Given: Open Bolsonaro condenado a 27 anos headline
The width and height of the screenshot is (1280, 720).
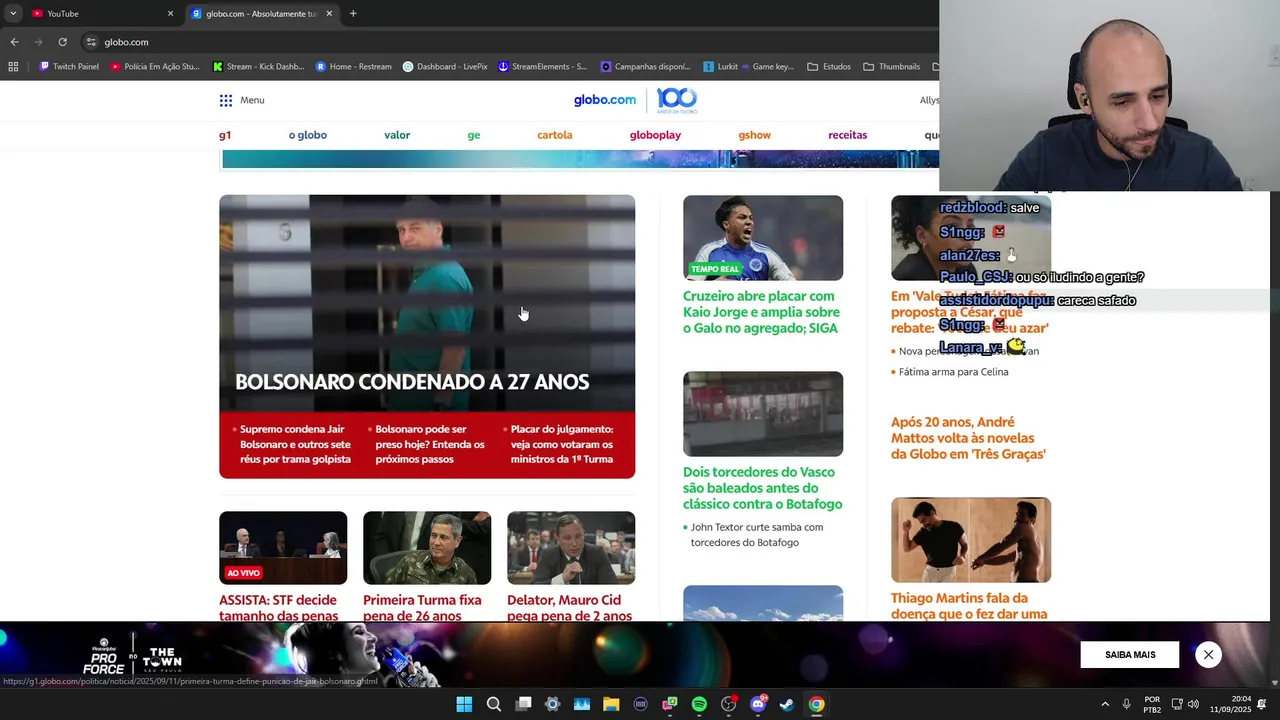Looking at the screenshot, I should (412, 382).
